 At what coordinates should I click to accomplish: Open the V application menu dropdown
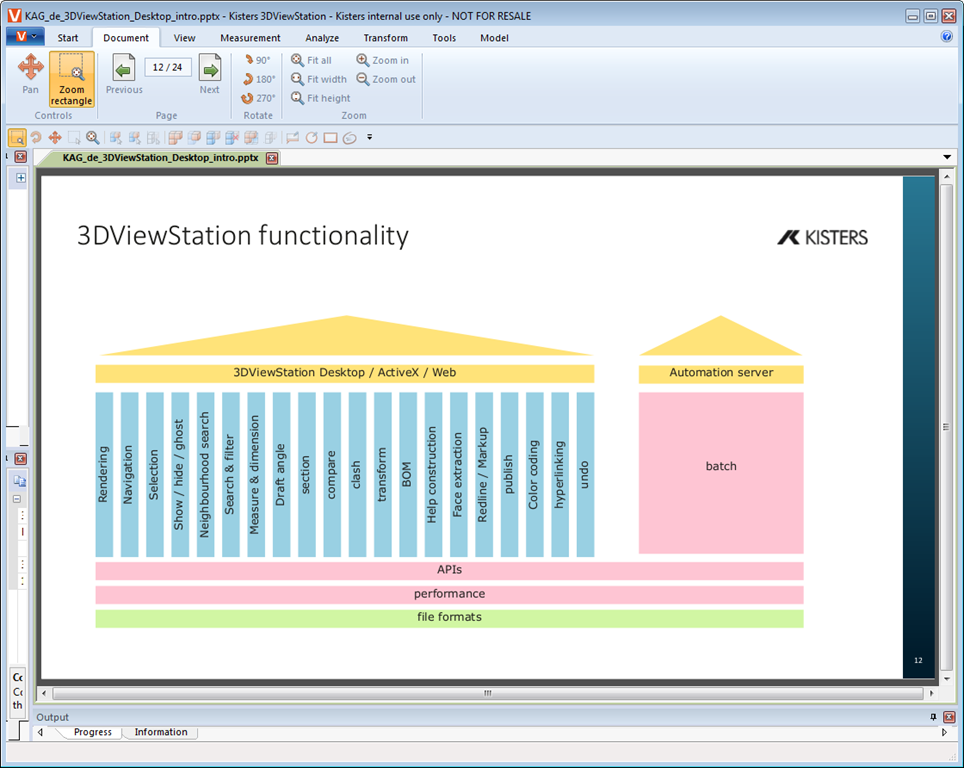pos(25,36)
